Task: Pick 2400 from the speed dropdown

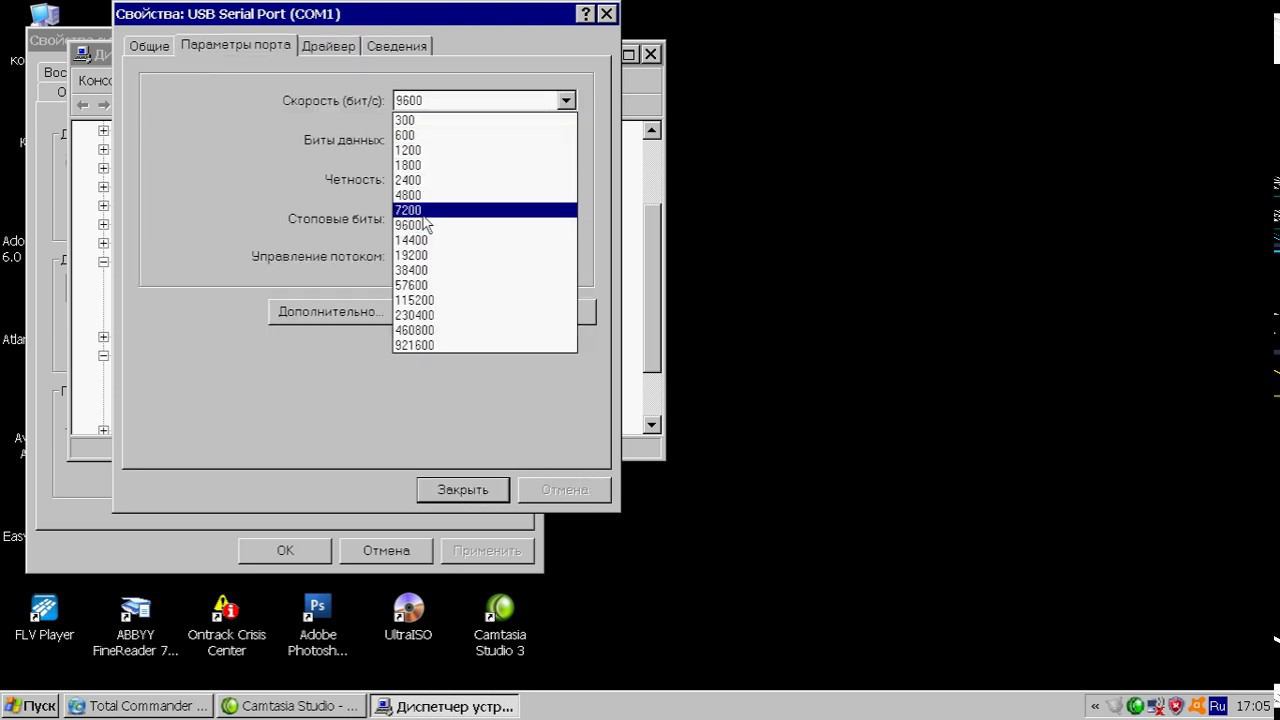Action: coord(485,180)
